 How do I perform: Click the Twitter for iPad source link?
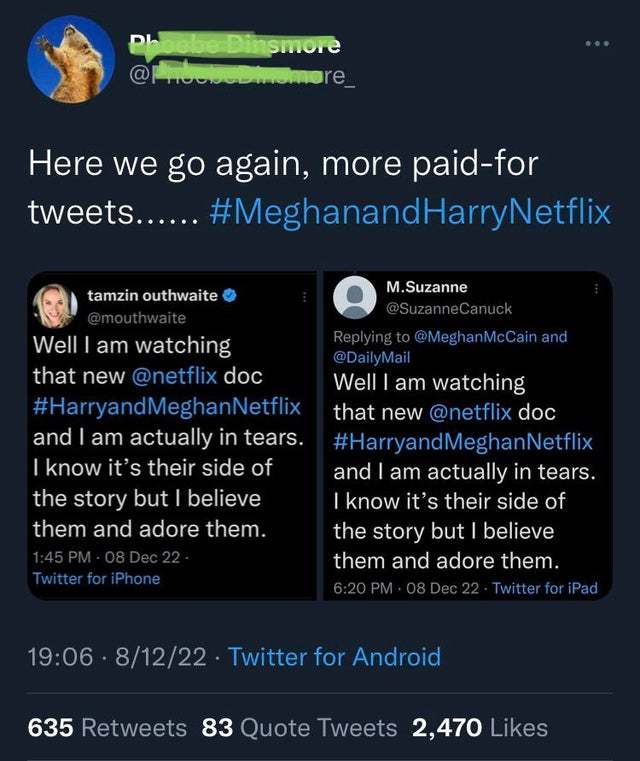point(545,588)
